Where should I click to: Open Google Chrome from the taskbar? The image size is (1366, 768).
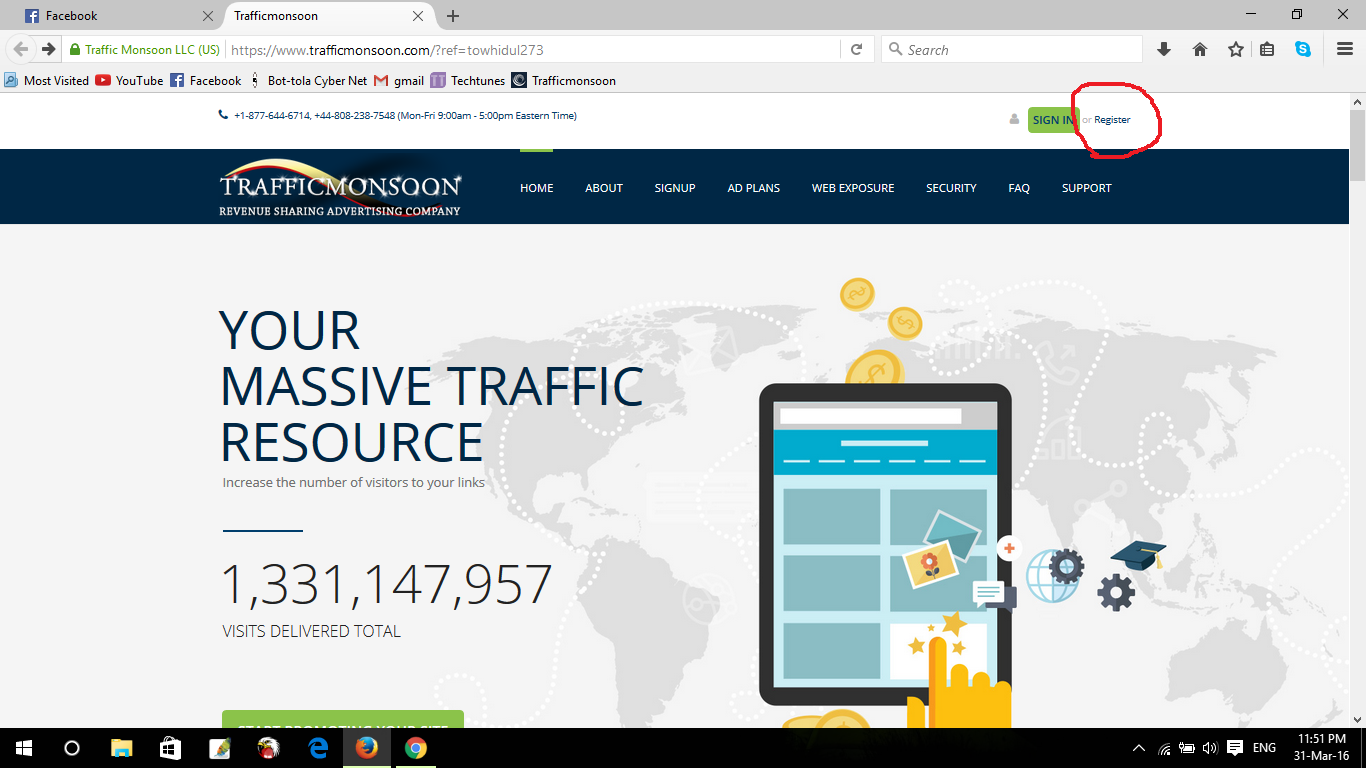[416, 748]
